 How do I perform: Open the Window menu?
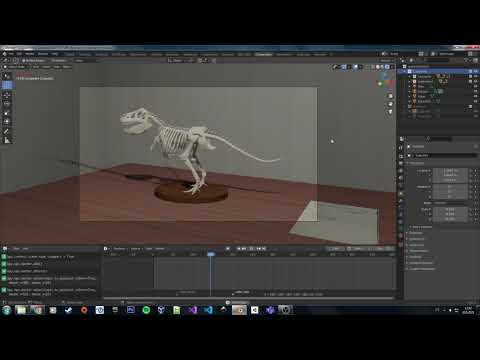tap(43, 54)
